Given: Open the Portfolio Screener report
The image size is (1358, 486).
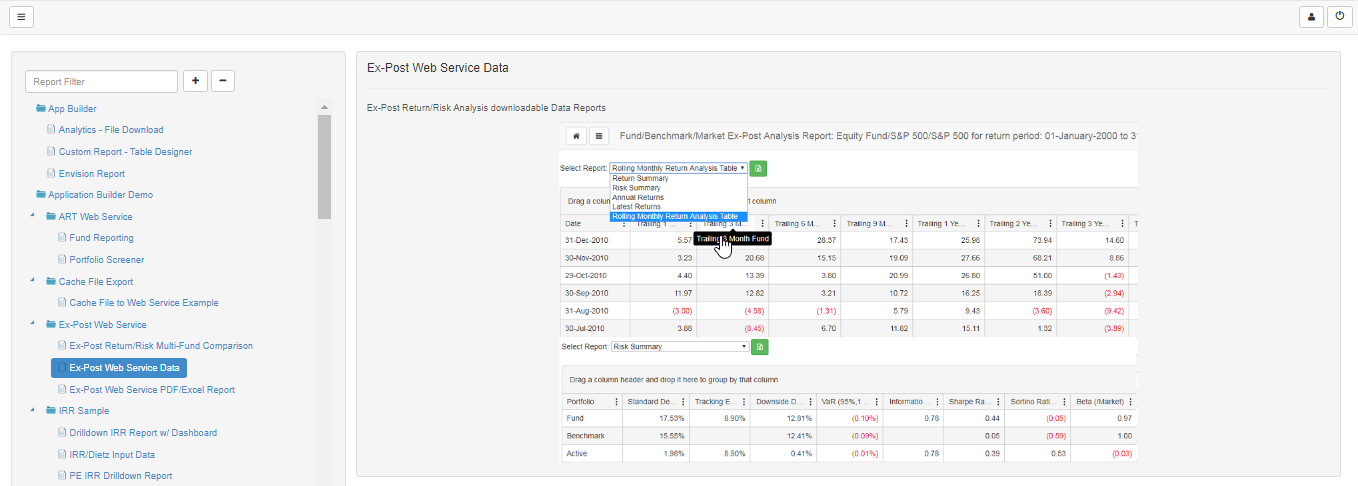Looking at the screenshot, I should coord(107,260).
